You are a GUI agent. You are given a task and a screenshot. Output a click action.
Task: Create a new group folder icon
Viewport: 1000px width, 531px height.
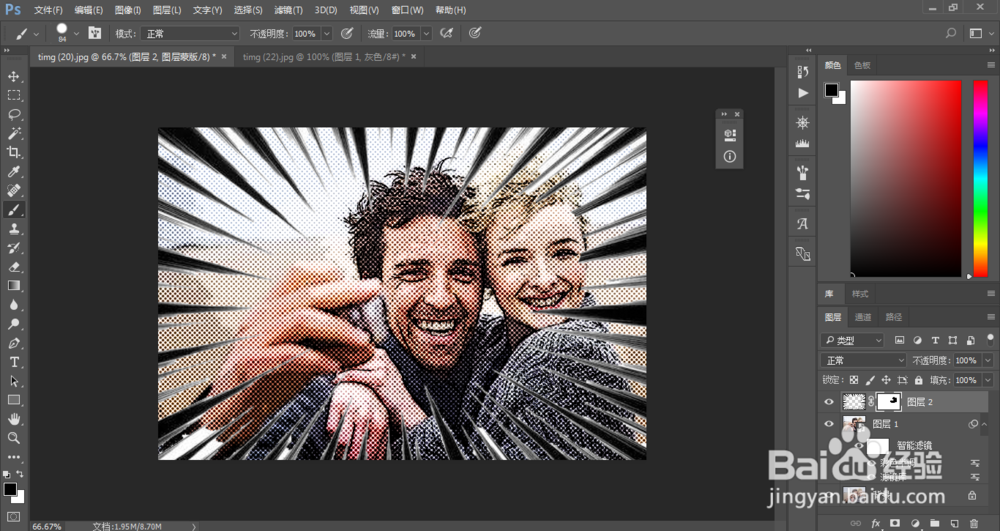(934, 523)
